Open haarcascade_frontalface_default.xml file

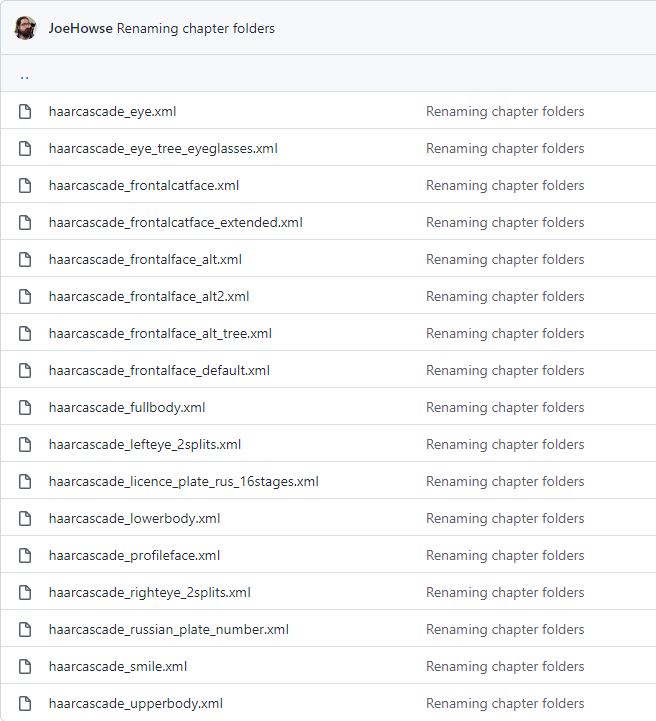click(x=160, y=371)
